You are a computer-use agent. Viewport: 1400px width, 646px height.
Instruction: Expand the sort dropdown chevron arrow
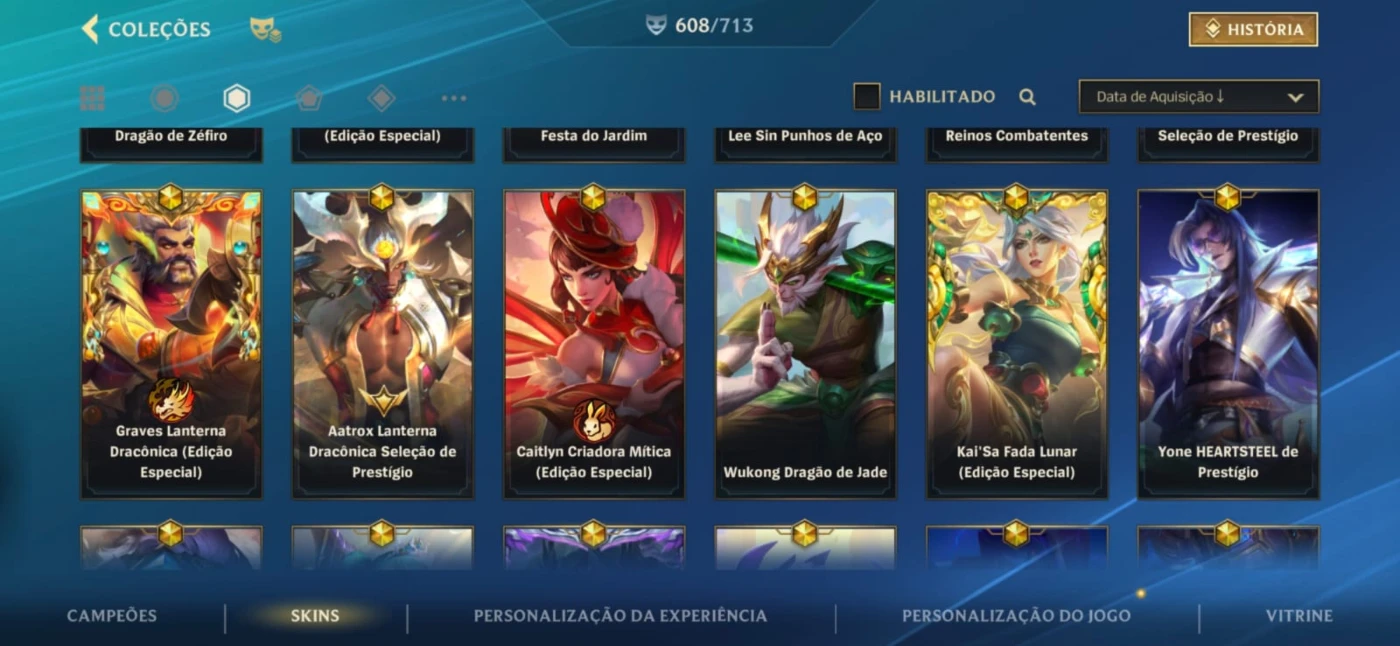1296,98
